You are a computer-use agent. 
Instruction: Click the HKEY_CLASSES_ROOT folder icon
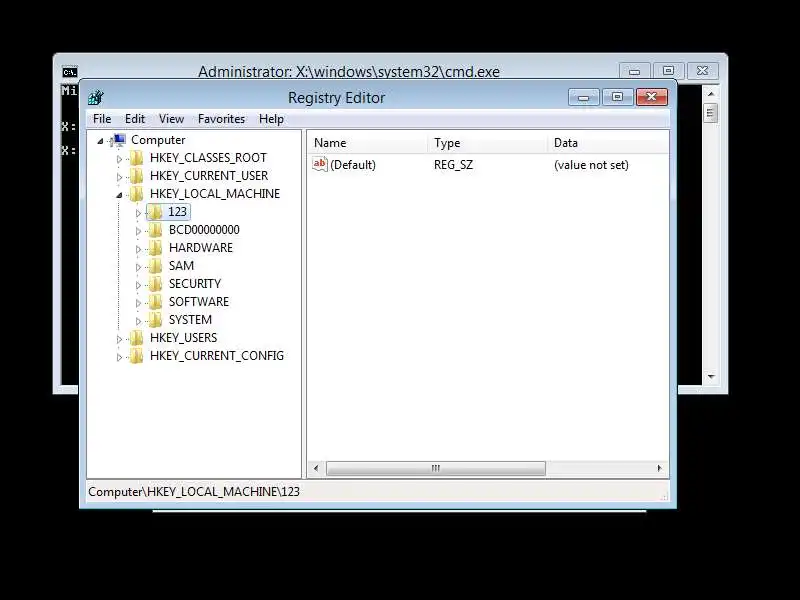tap(136, 158)
